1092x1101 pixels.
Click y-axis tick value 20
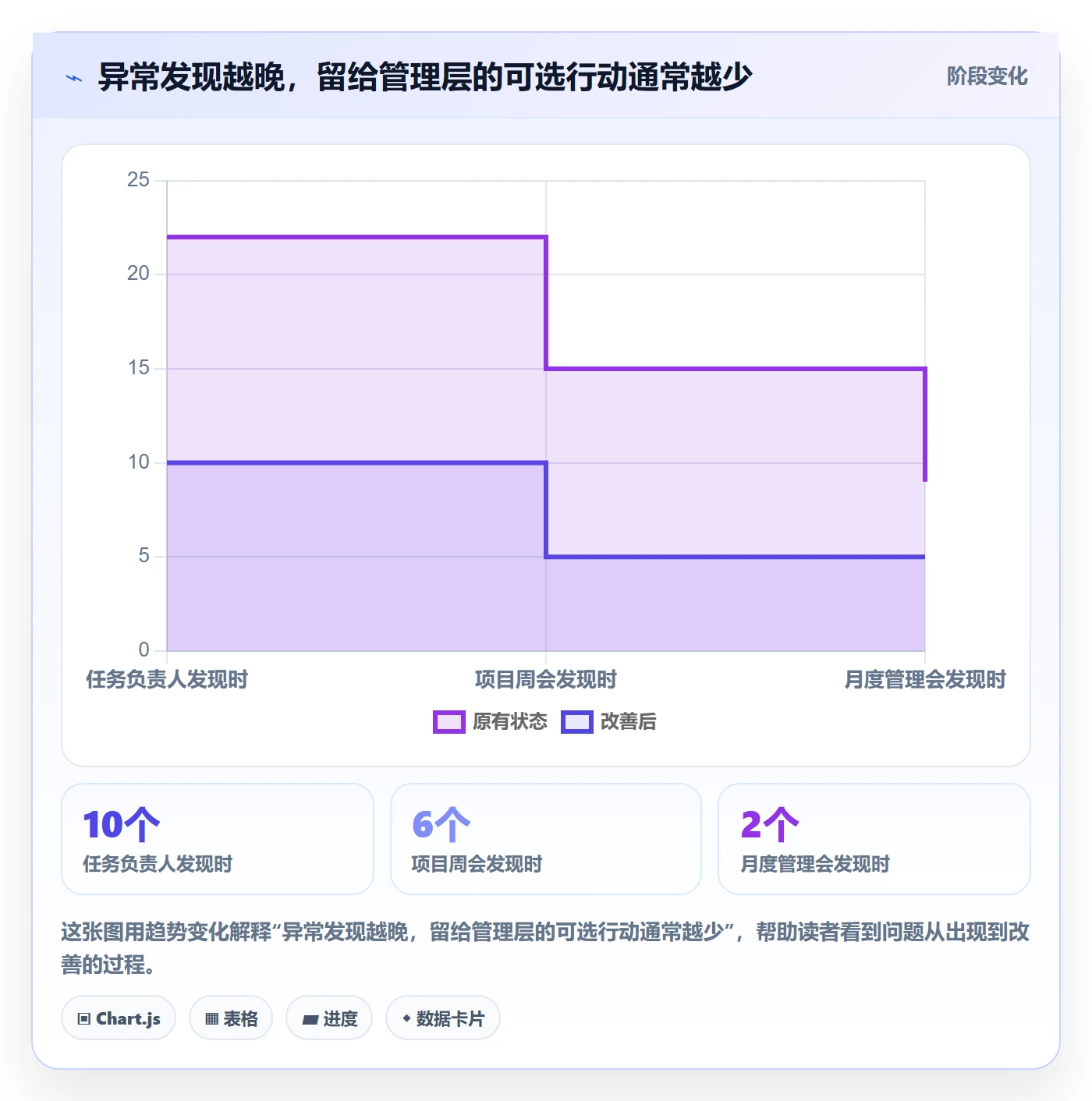[x=138, y=274]
